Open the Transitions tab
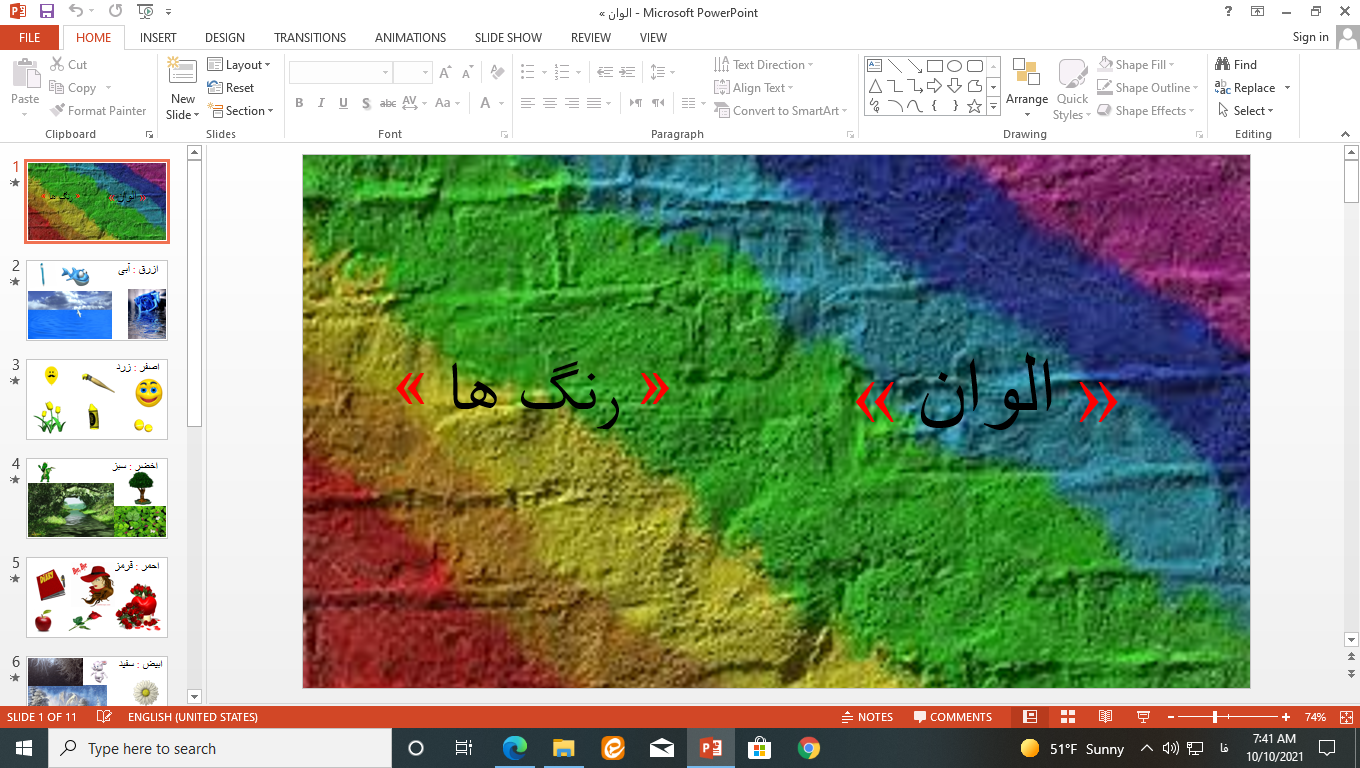 pyautogui.click(x=310, y=38)
